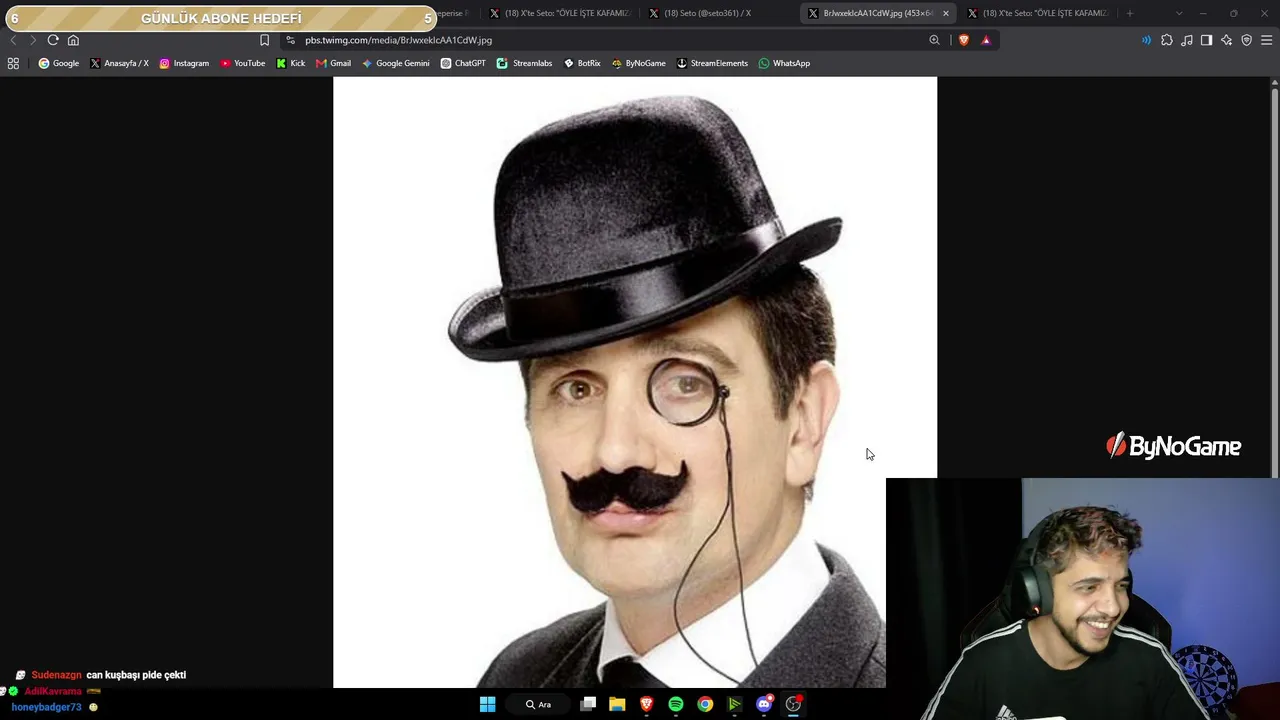Open the ByNoGame bookmark

639,63
